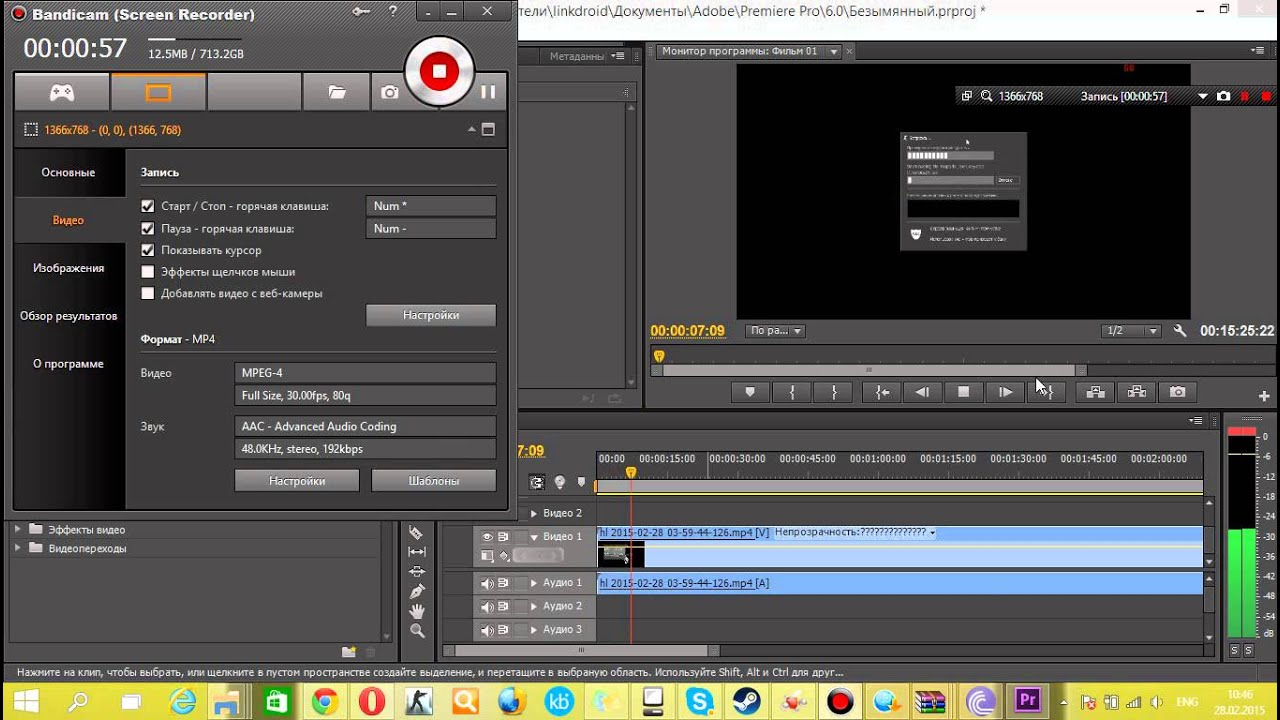Screen dimensions: 1280x720
Task: Toggle track output eye for Видео 1
Action: (x=487, y=537)
